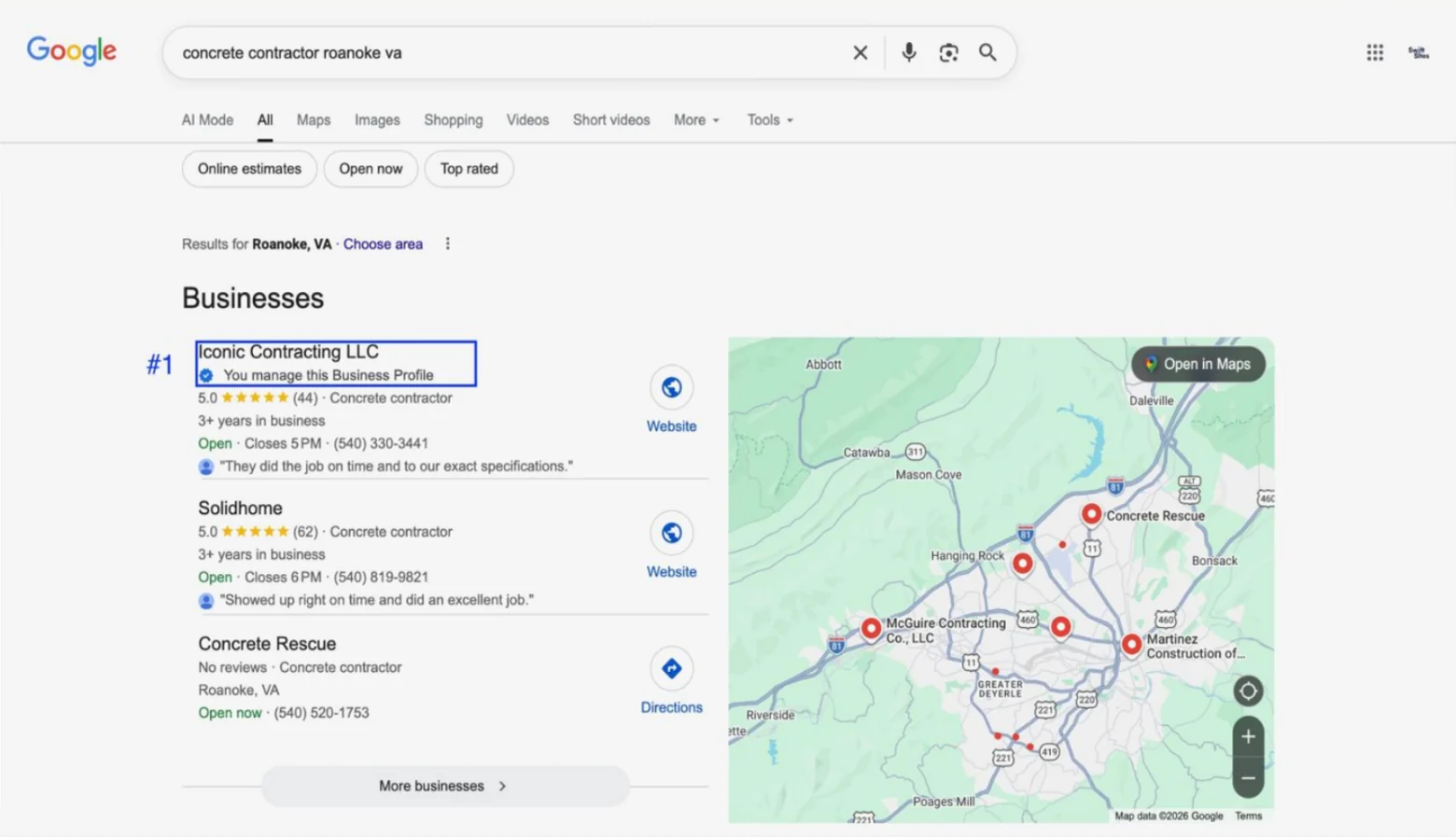Open the Short videos tab

(611, 120)
